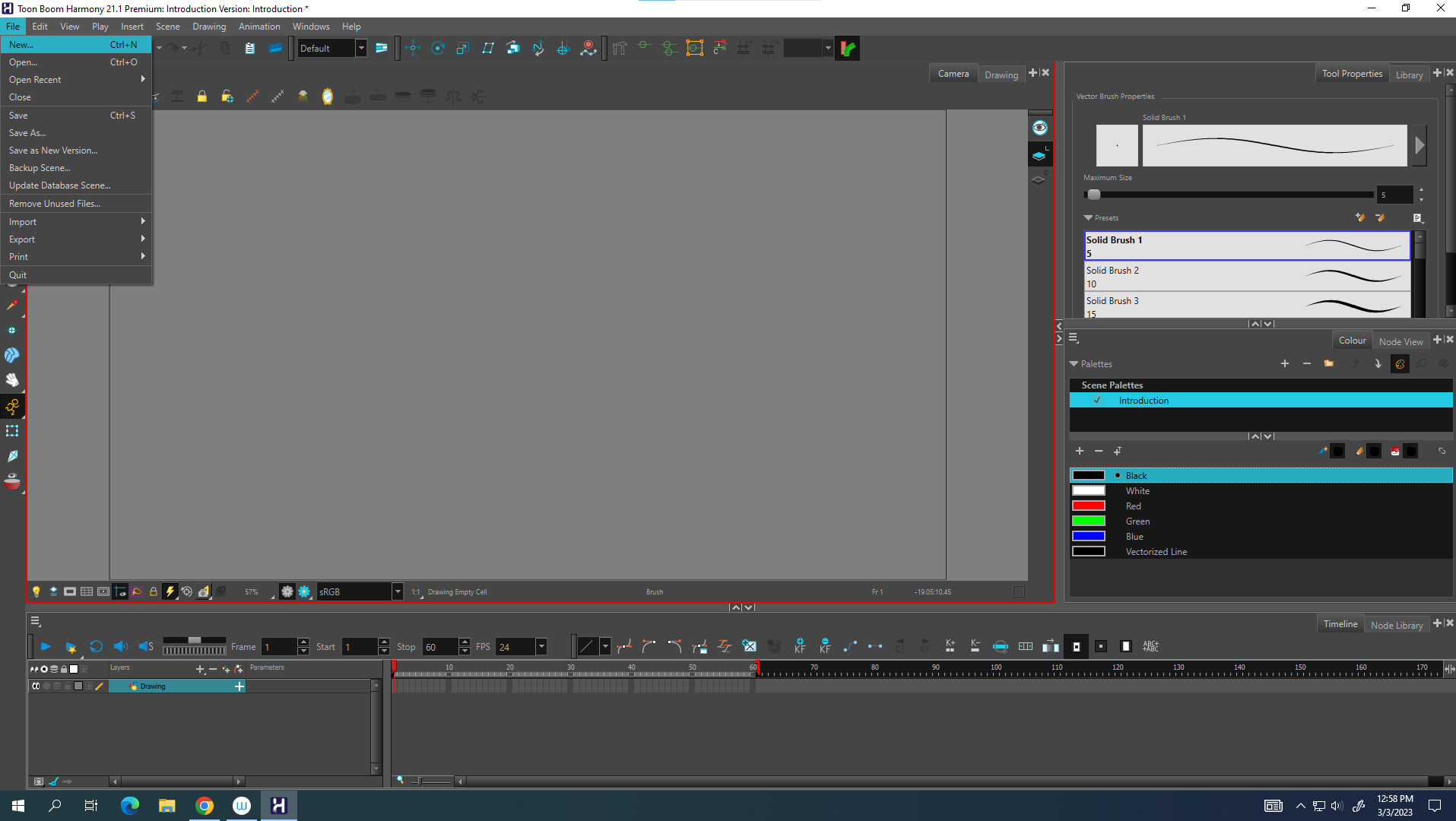Open the sRGB colour space dropdown
The height and width of the screenshot is (821, 1456).
[x=397, y=591]
